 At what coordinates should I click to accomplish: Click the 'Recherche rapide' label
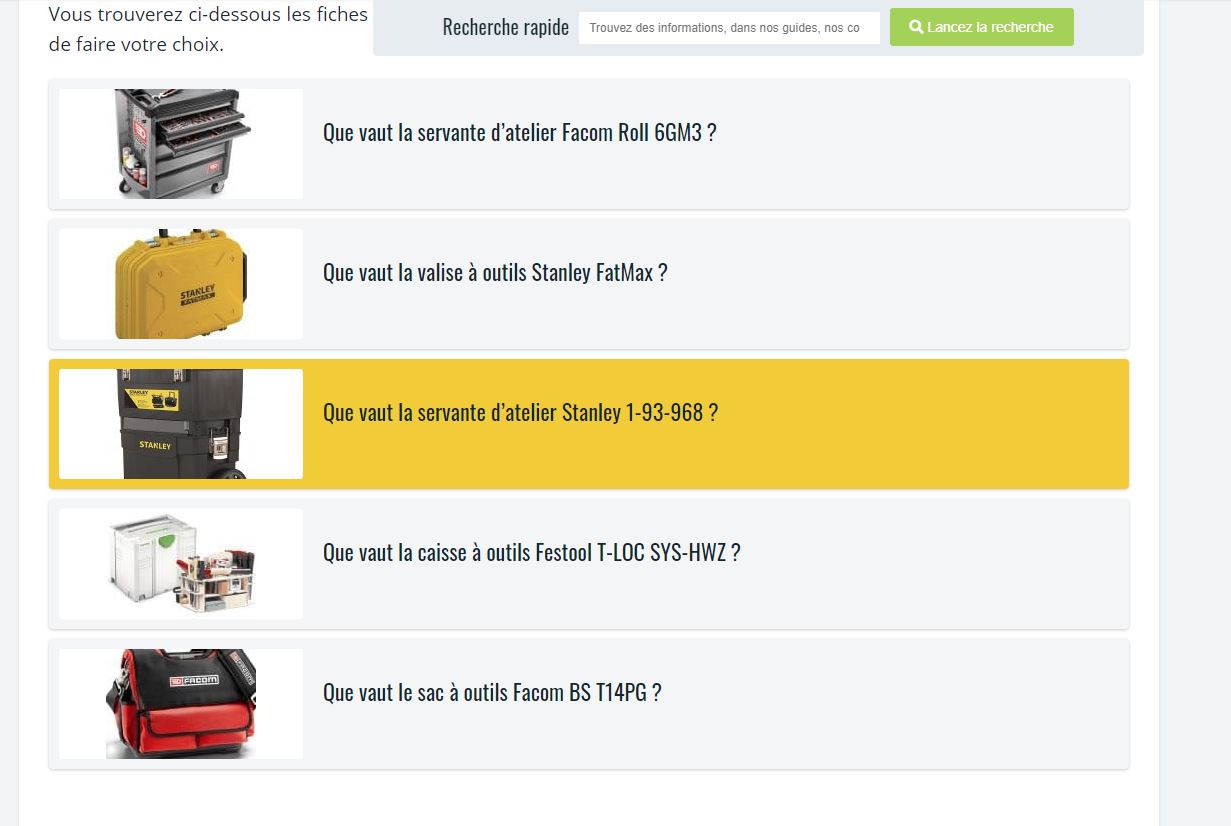tap(506, 27)
